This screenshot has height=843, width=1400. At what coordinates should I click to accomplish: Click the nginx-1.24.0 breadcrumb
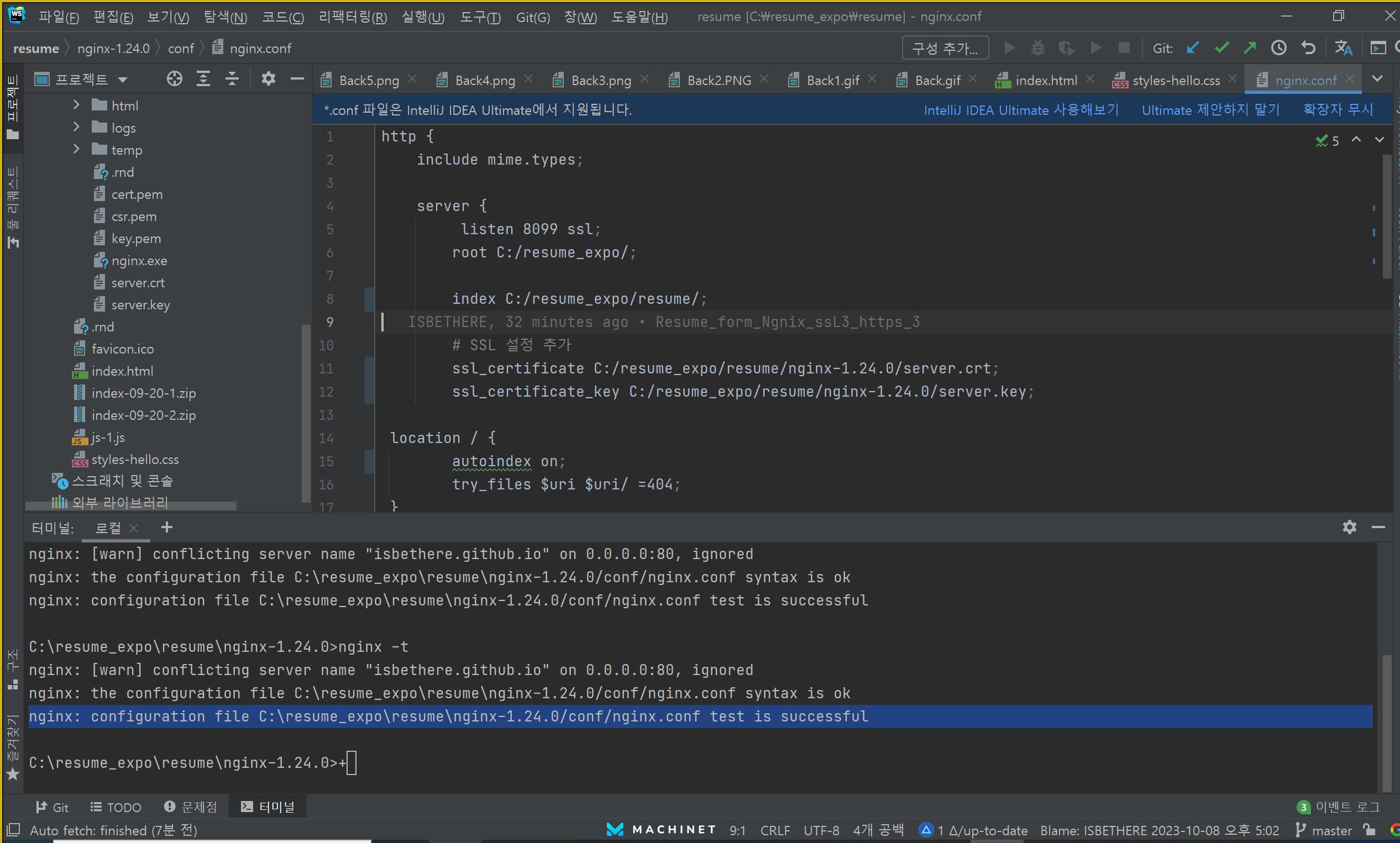[114, 48]
